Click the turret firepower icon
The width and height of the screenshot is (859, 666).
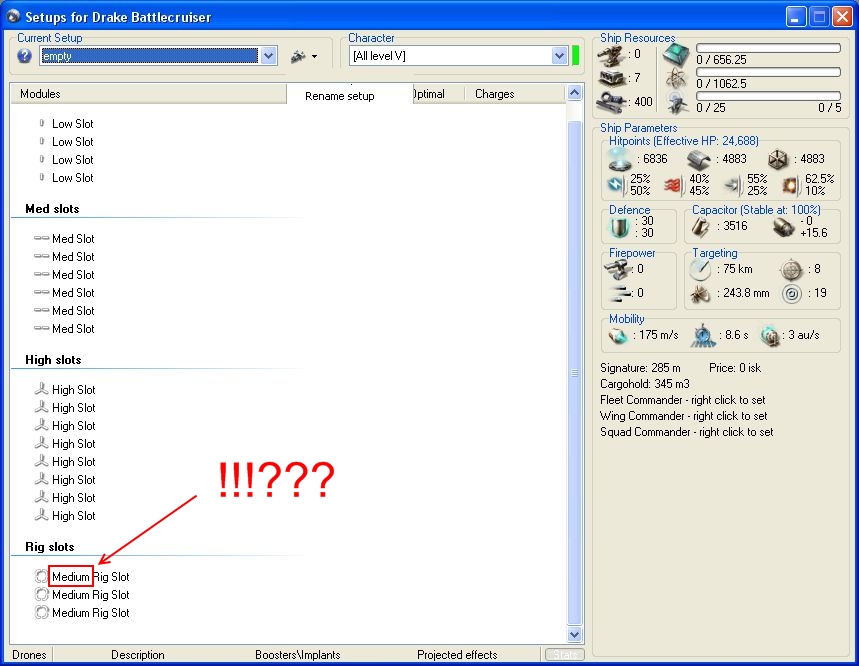618,269
